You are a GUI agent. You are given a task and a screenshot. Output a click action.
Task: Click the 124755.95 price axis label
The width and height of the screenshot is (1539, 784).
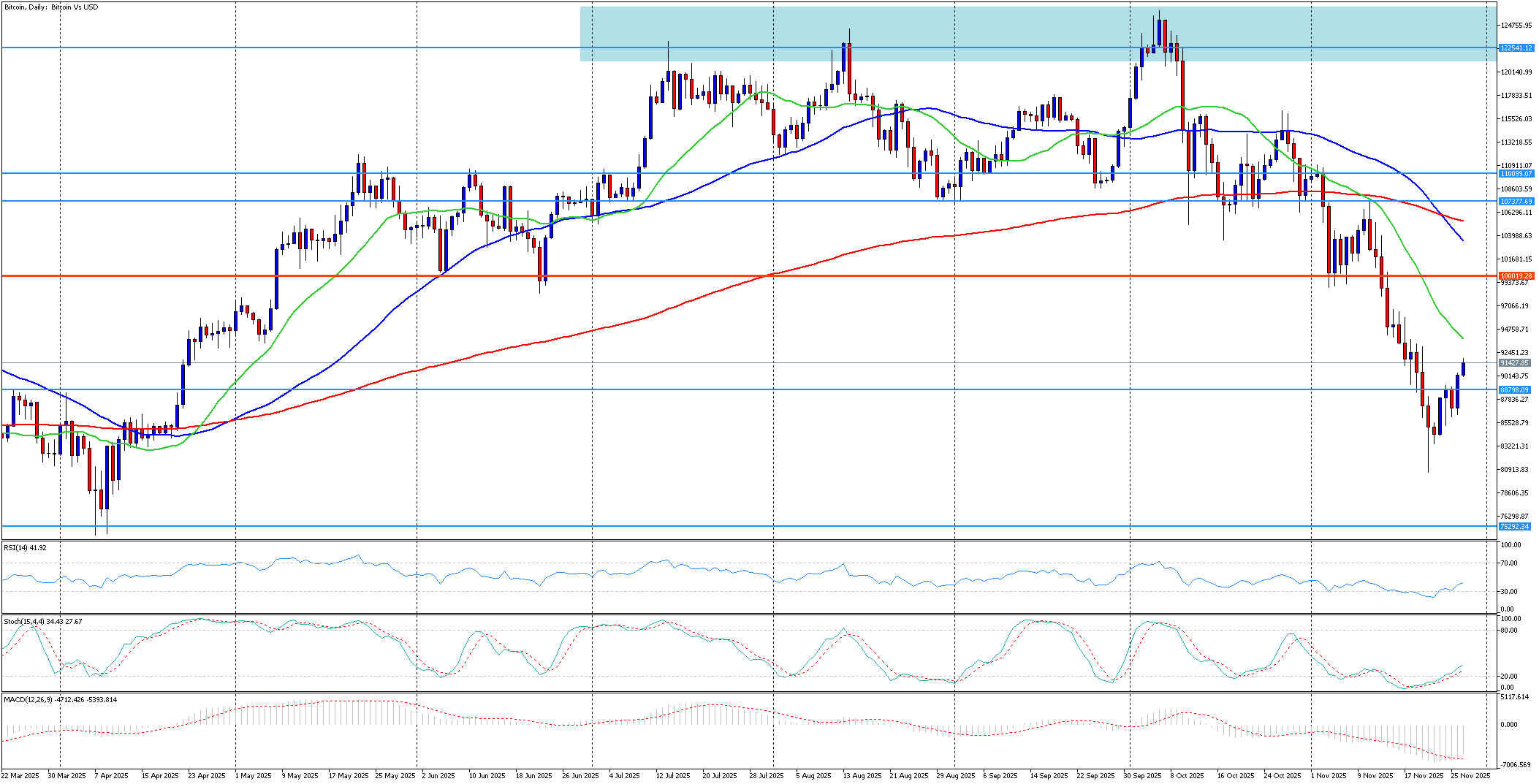(1516, 25)
